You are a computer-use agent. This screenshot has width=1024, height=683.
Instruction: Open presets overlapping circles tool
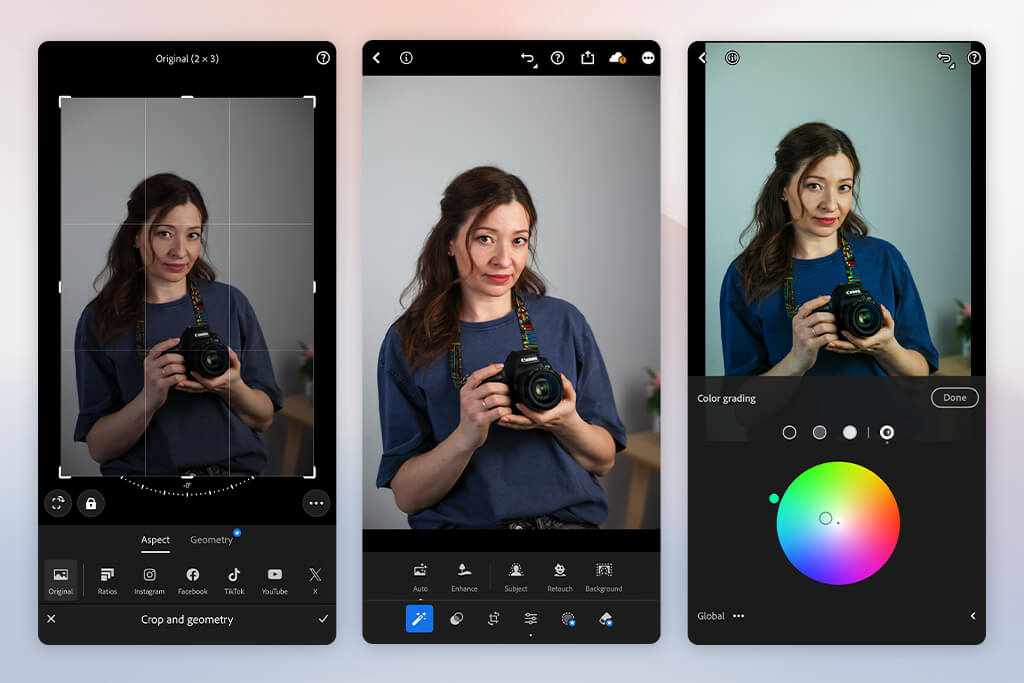point(456,618)
